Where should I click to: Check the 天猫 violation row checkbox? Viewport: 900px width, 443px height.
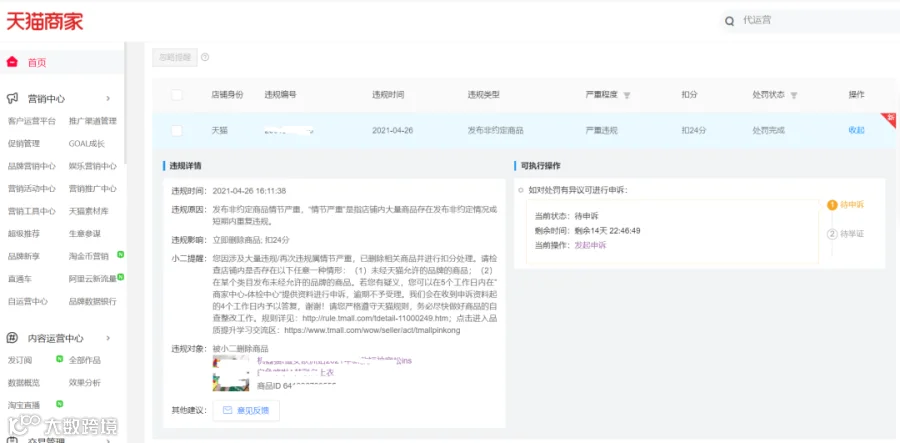coord(177,131)
